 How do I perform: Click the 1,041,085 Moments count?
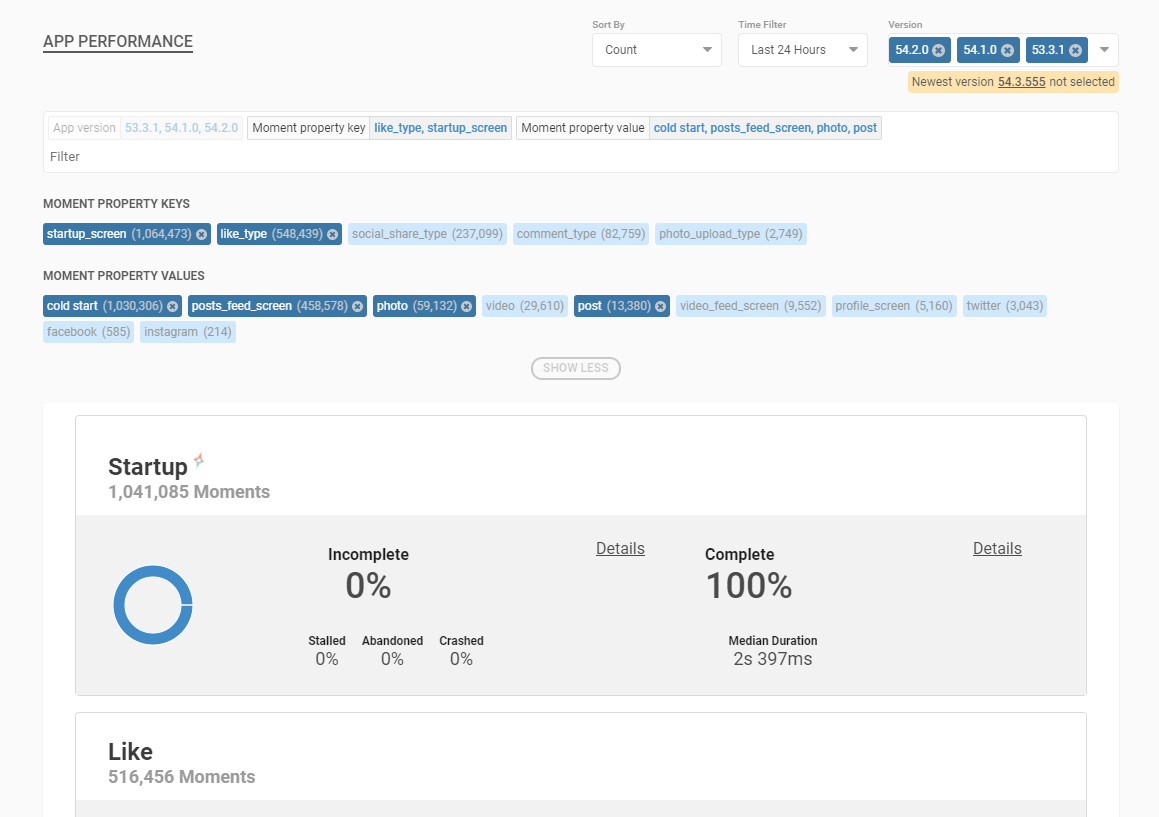[188, 492]
